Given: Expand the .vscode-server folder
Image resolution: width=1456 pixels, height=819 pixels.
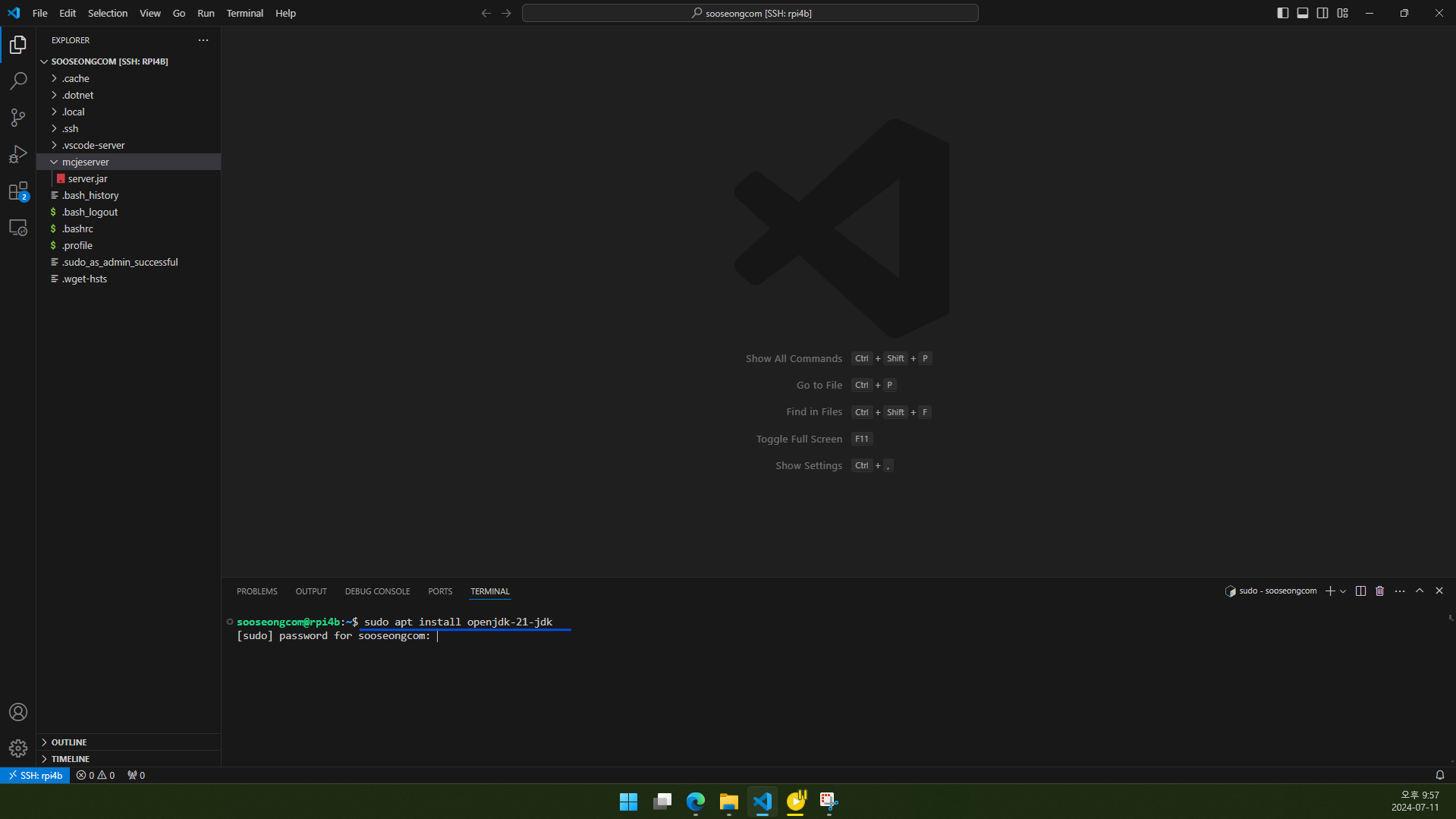Looking at the screenshot, I should 129,145.
